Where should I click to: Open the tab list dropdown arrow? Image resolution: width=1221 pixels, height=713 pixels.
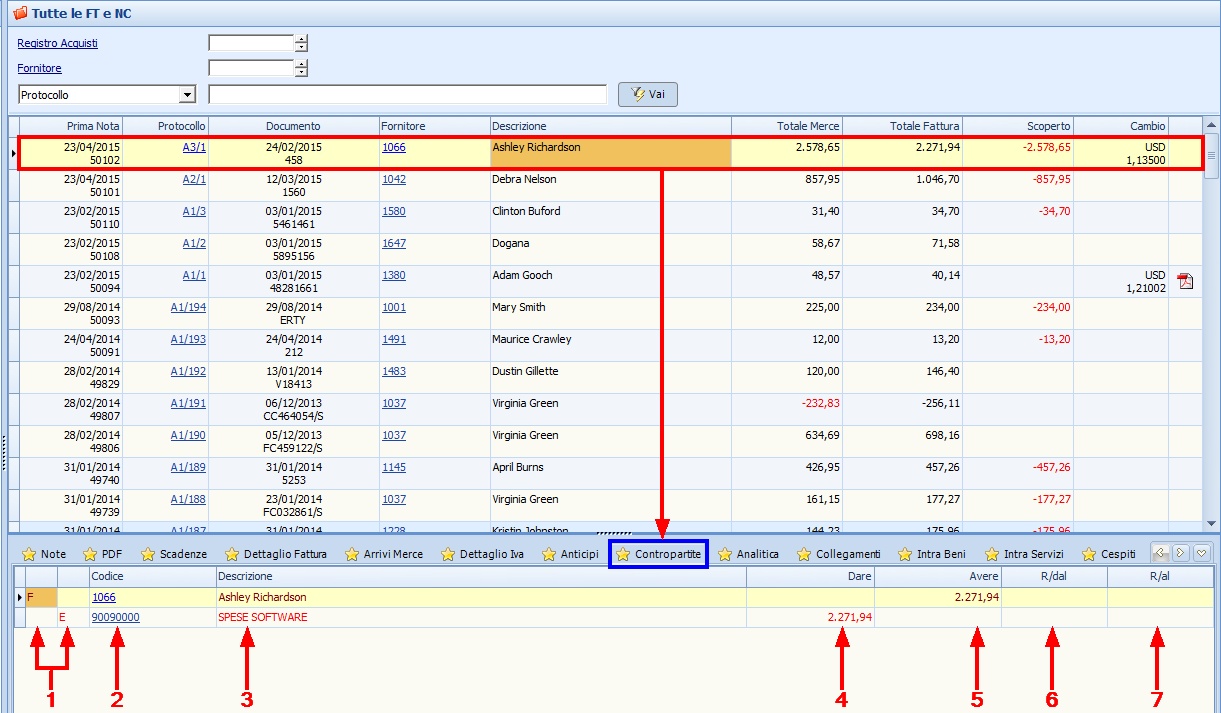[x=1202, y=552]
